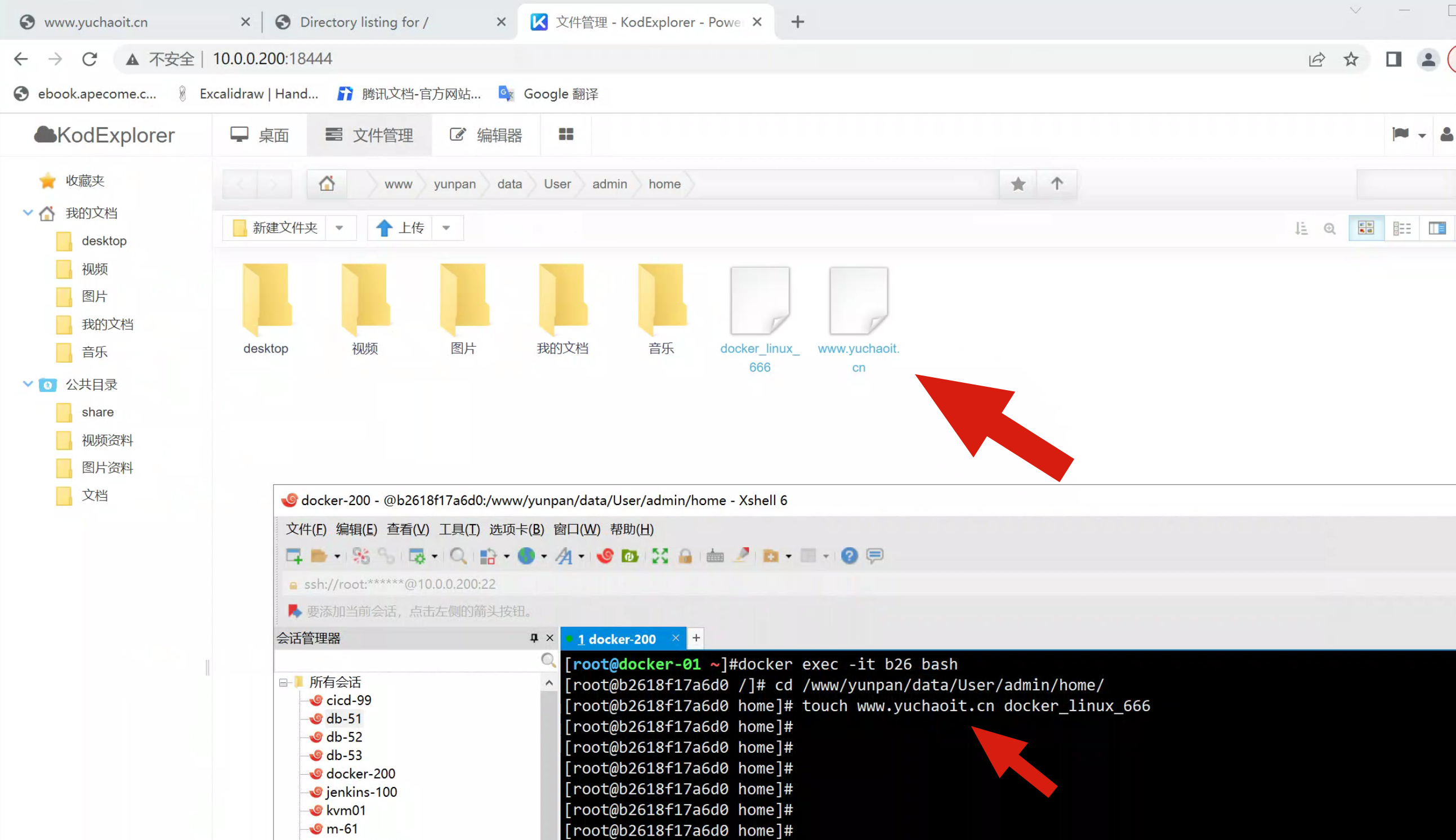Collapse the 公共目录 tree node
The width and height of the screenshot is (1456, 840).
(27, 383)
